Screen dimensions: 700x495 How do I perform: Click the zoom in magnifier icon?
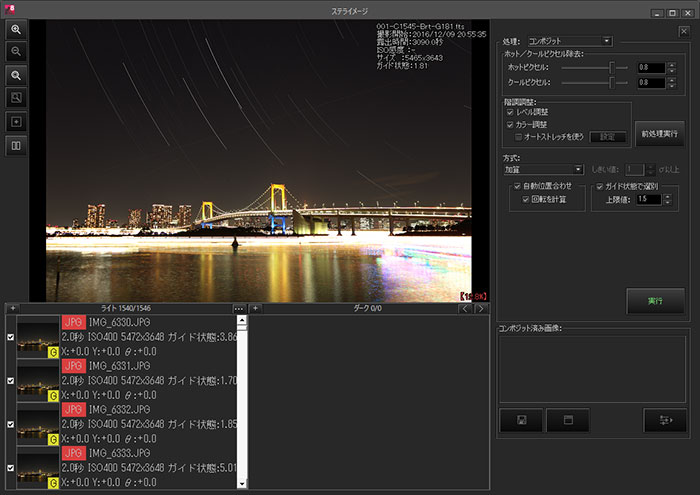pos(16,30)
